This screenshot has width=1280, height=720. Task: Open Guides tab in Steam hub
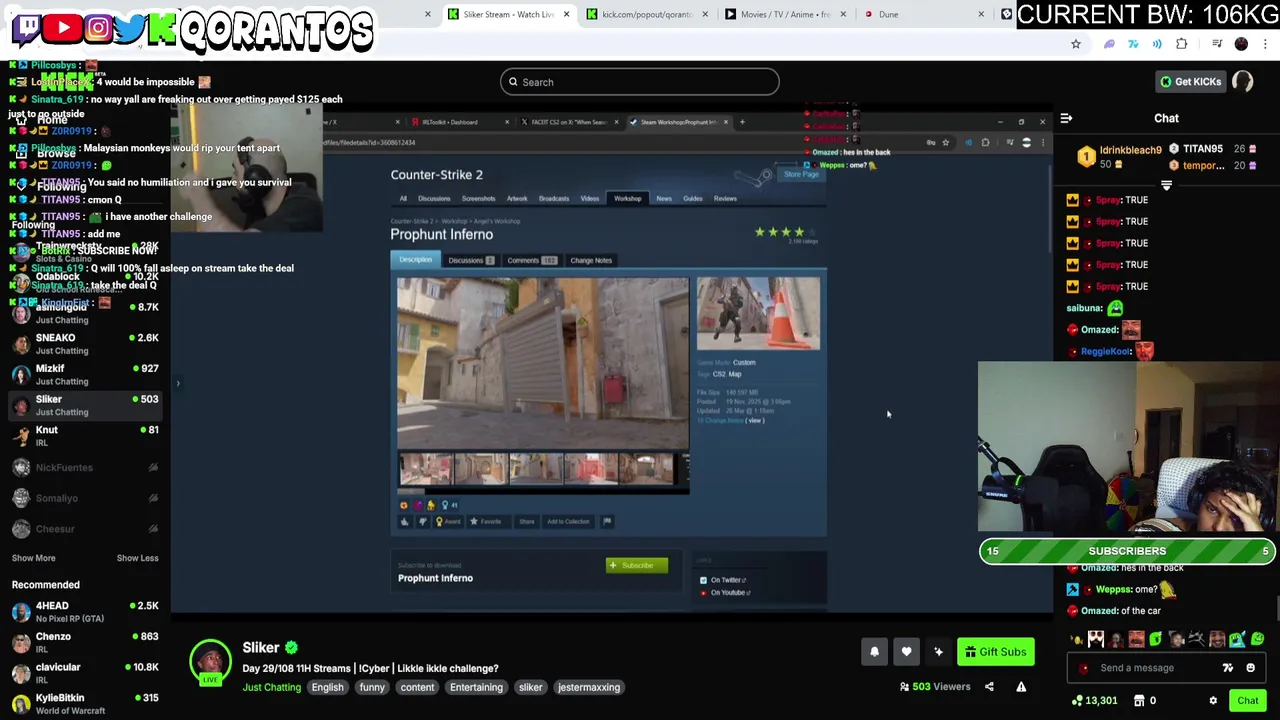pos(692,198)
